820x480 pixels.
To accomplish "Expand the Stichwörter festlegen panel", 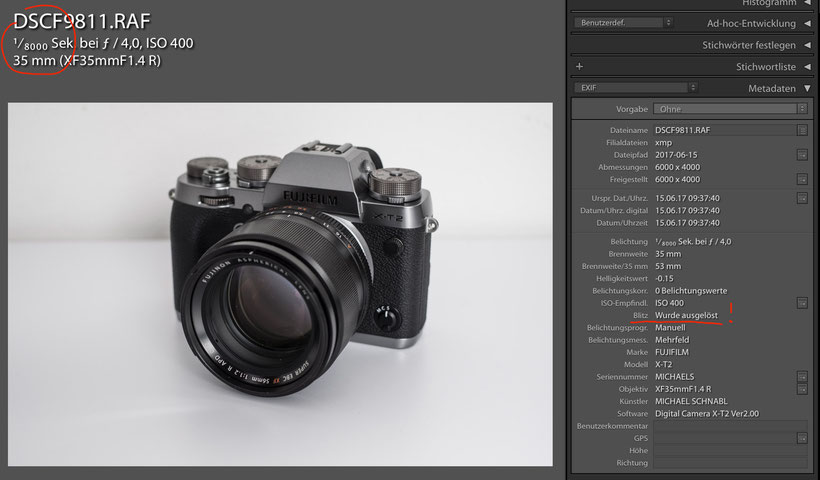I will point(807,45).
